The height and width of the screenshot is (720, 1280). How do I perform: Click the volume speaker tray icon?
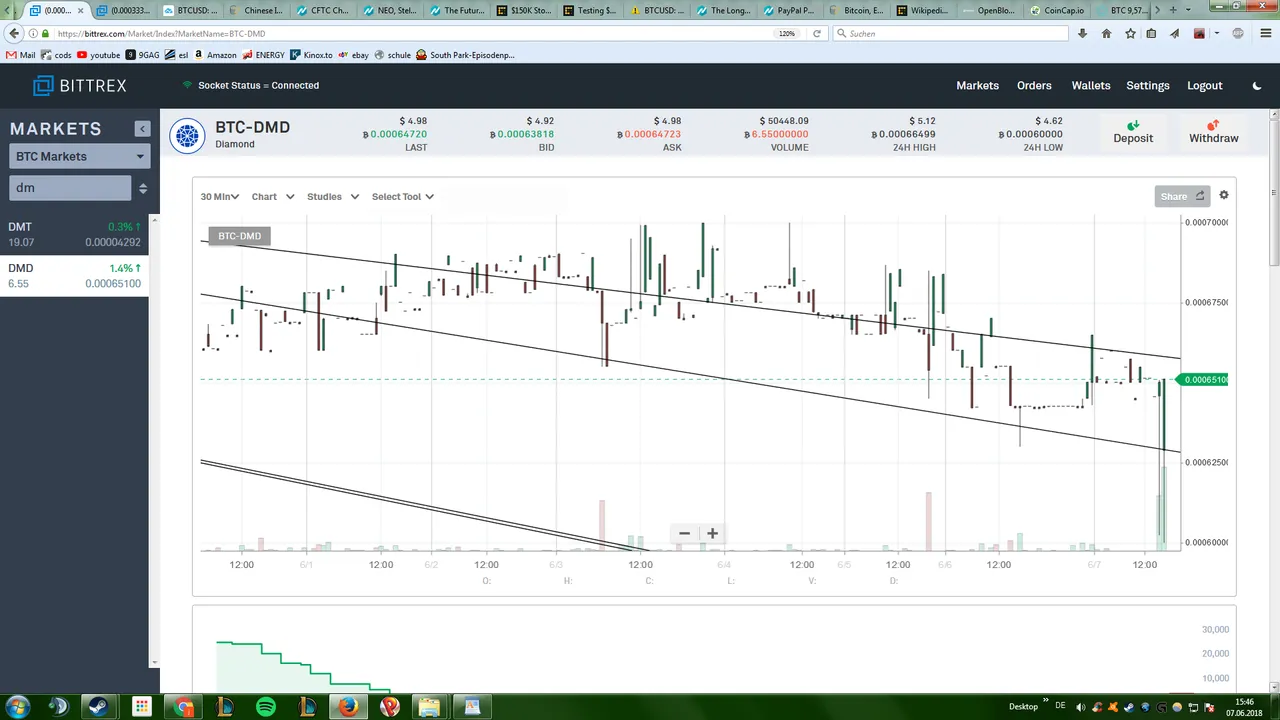1081,707
